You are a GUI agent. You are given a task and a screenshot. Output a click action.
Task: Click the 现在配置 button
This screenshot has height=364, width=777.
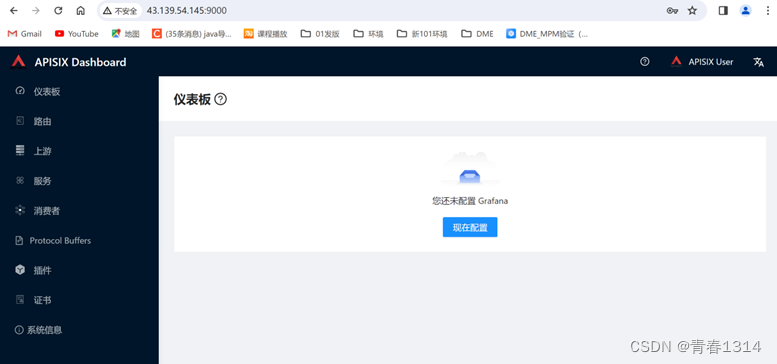point(470,227)
